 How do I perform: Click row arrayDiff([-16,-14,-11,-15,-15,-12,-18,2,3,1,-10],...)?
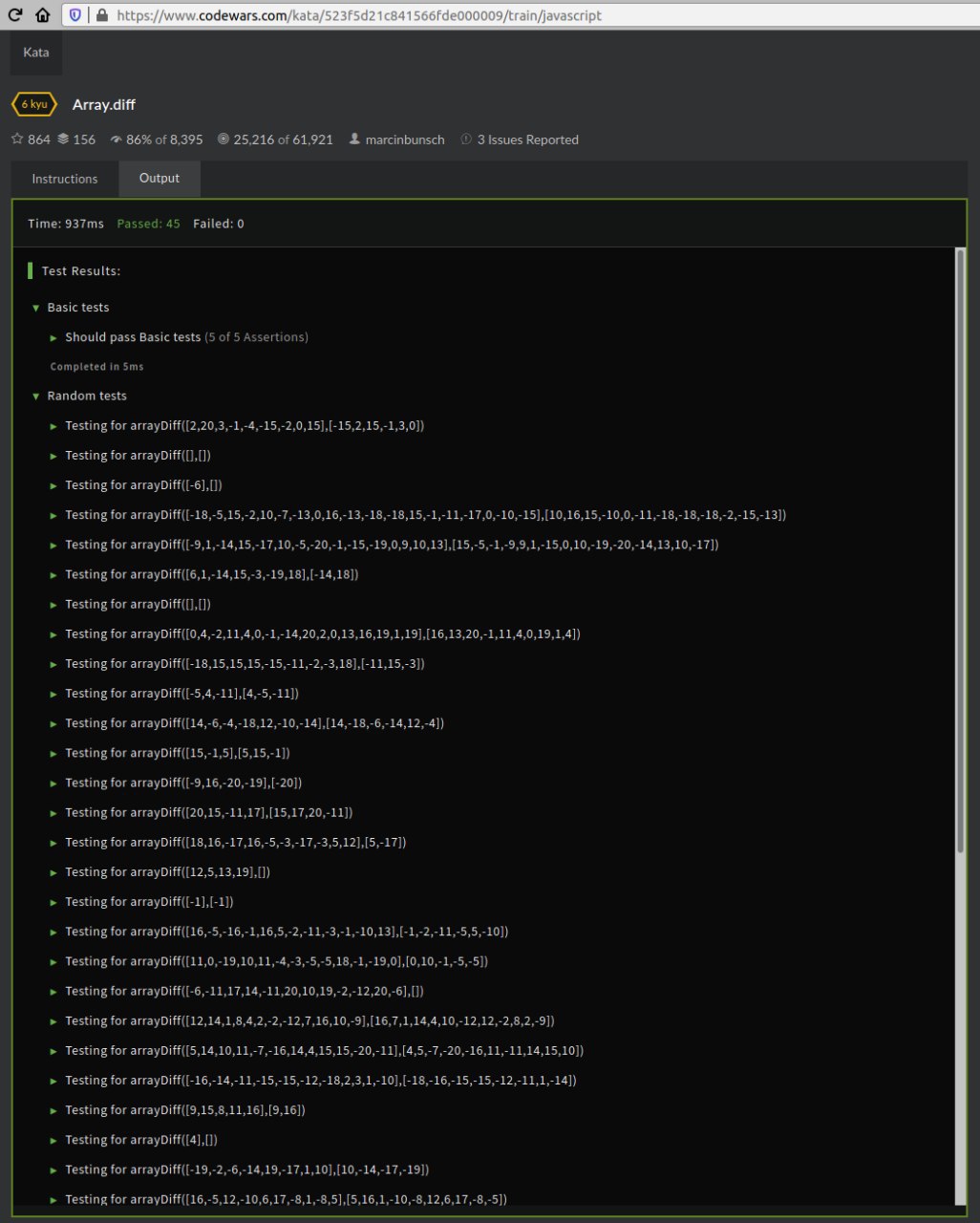[321, 1081]
